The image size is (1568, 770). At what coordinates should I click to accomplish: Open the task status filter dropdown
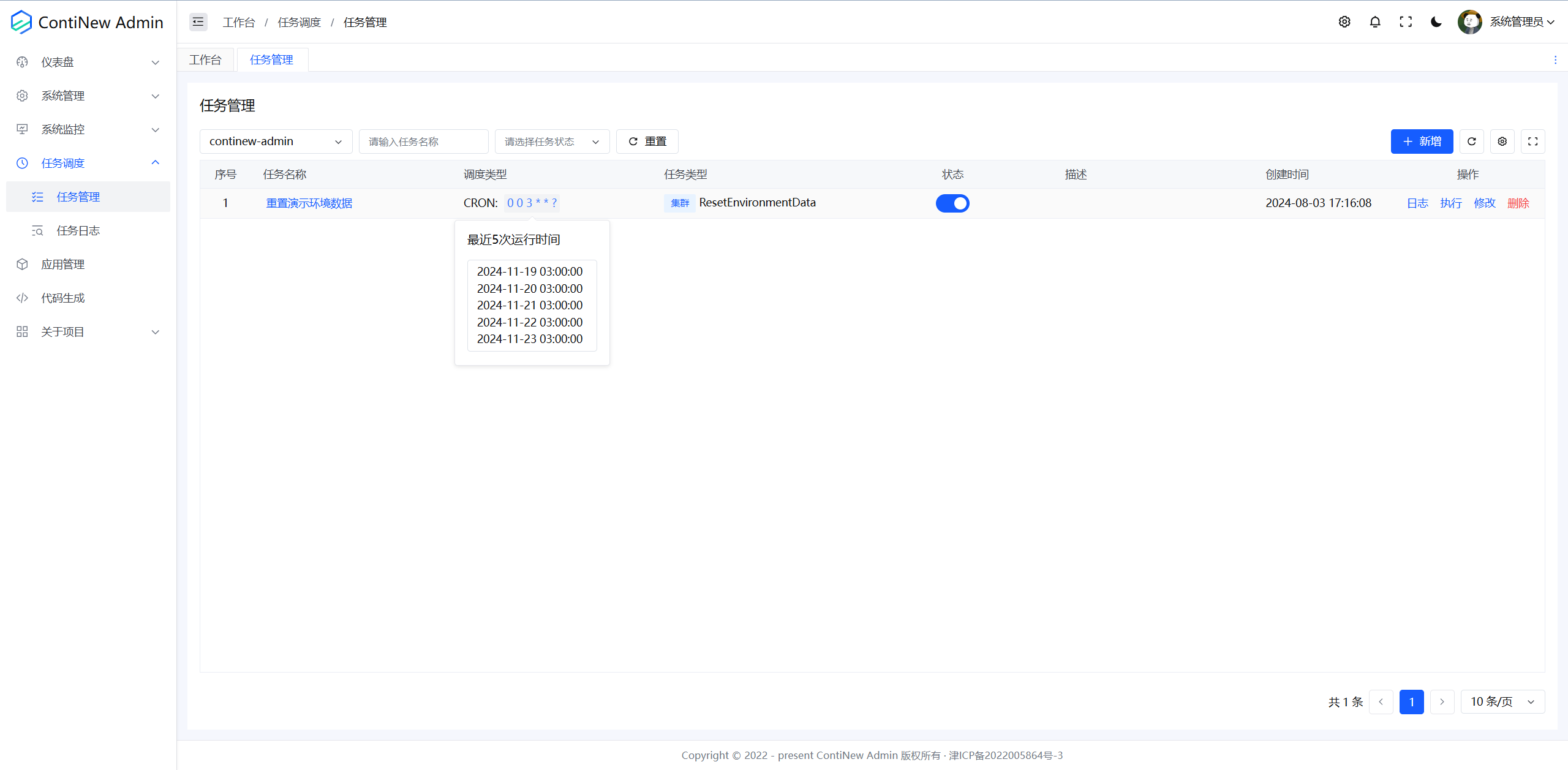pyautogui.click(x=551, y=142)
